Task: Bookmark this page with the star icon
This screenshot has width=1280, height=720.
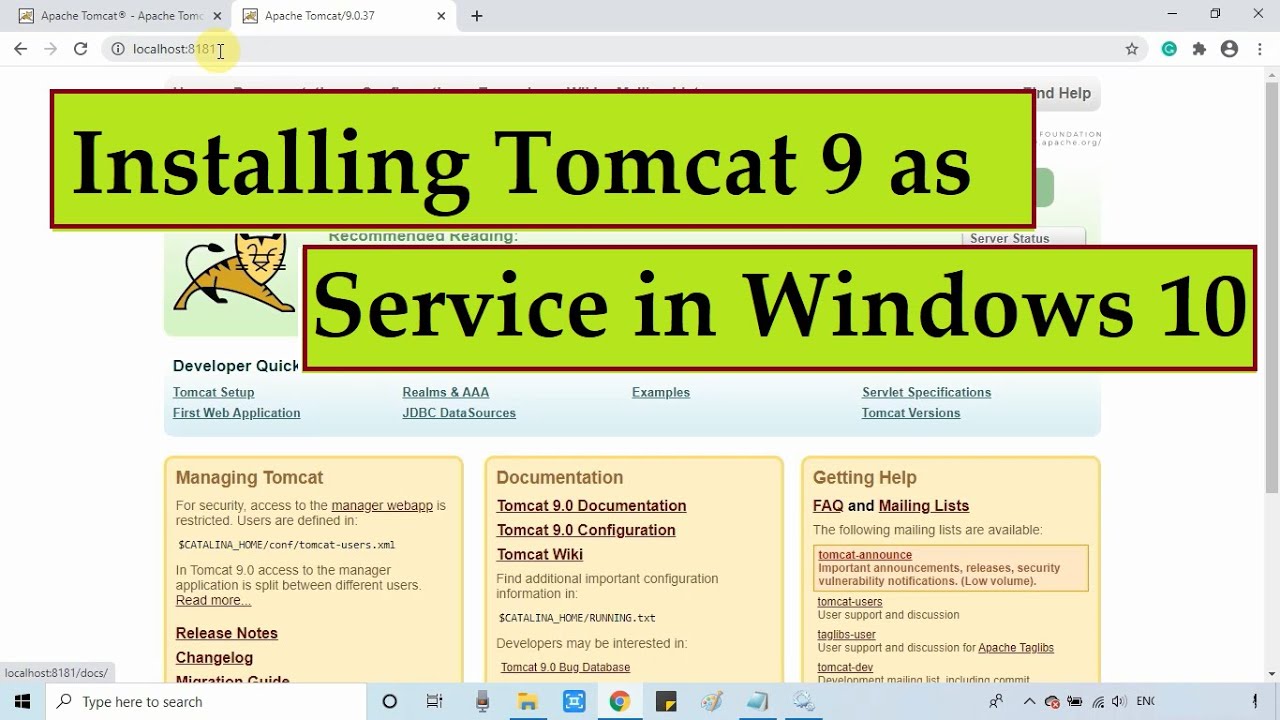Action: 1132,49
